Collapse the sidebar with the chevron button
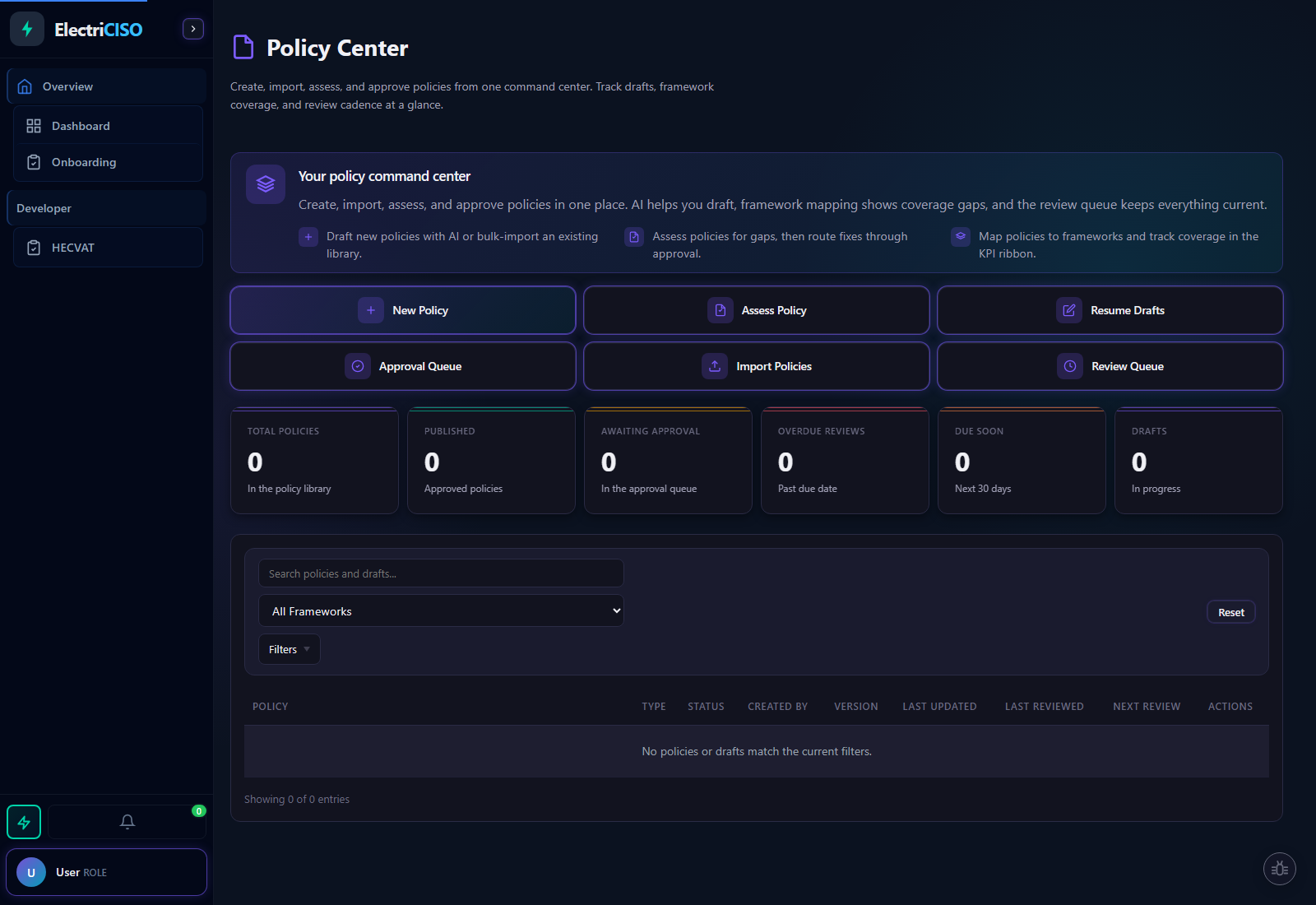This screenshot has width=1316, height=905. point(192,28)
